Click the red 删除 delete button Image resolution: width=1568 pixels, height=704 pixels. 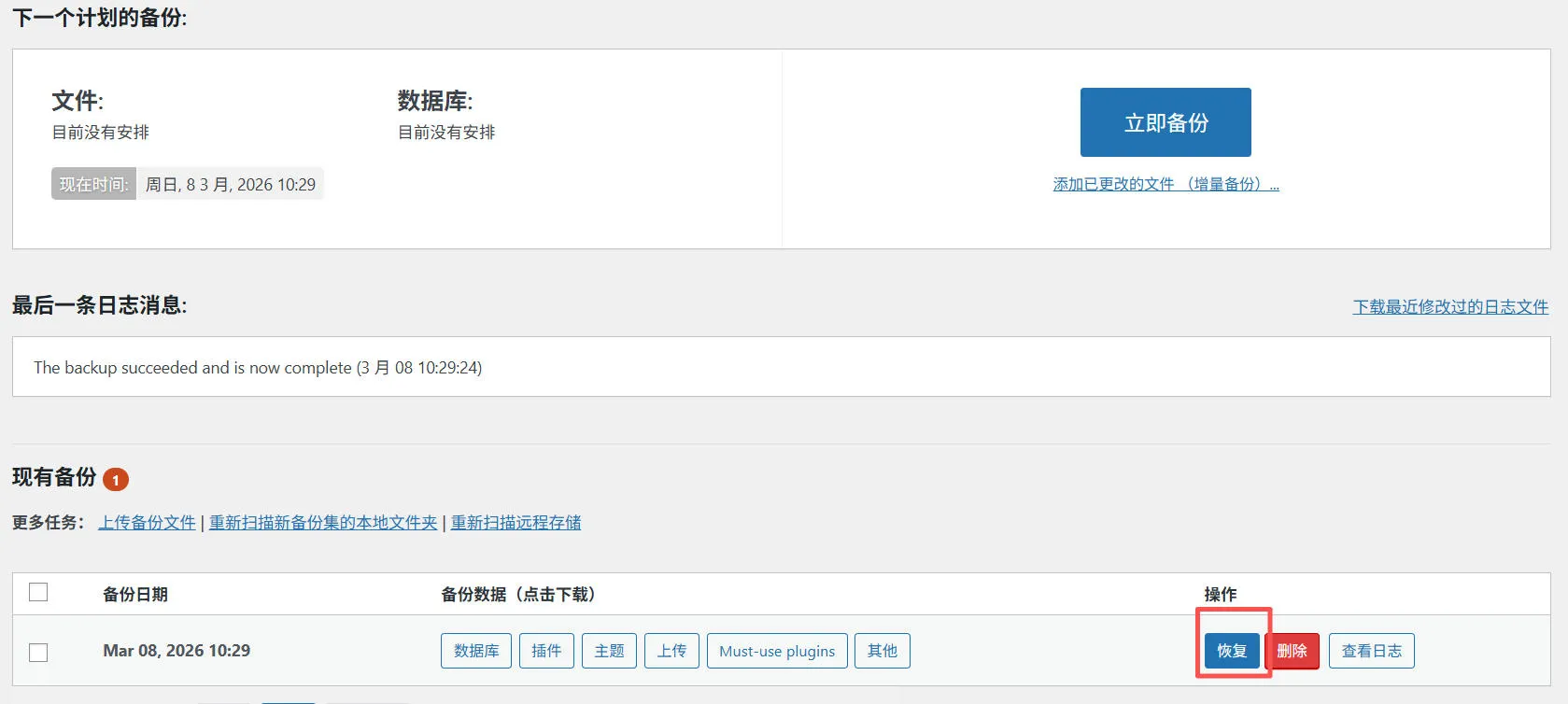tap(1292, 651)
